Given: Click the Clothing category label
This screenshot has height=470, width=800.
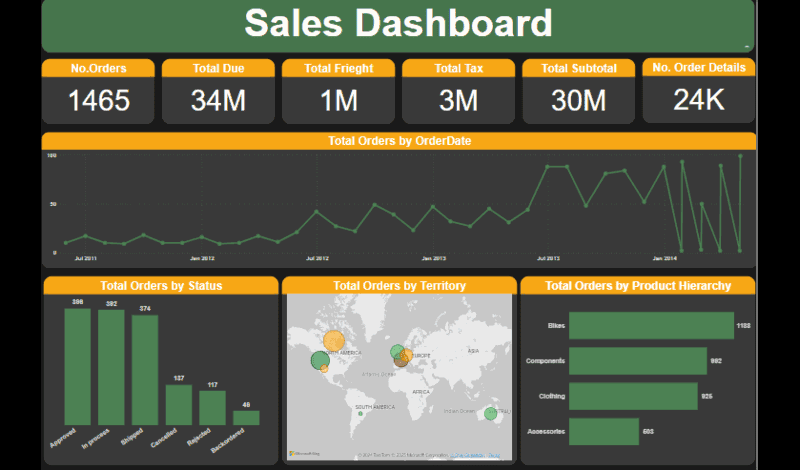Looking at the screenshot, I should [552, 396].
